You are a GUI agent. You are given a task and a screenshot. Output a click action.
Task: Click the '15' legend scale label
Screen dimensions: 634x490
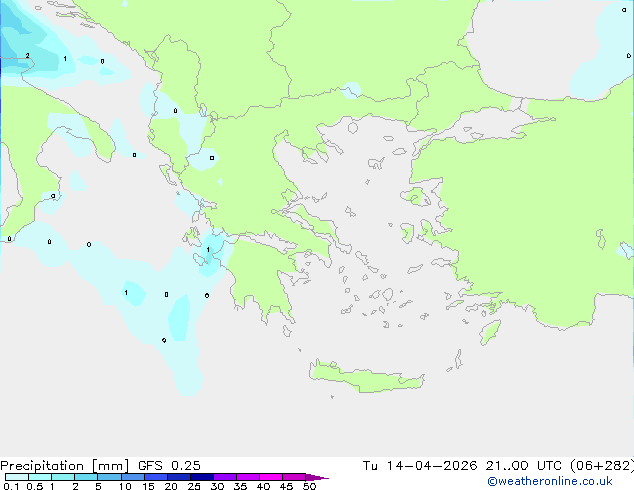point(148,486)
